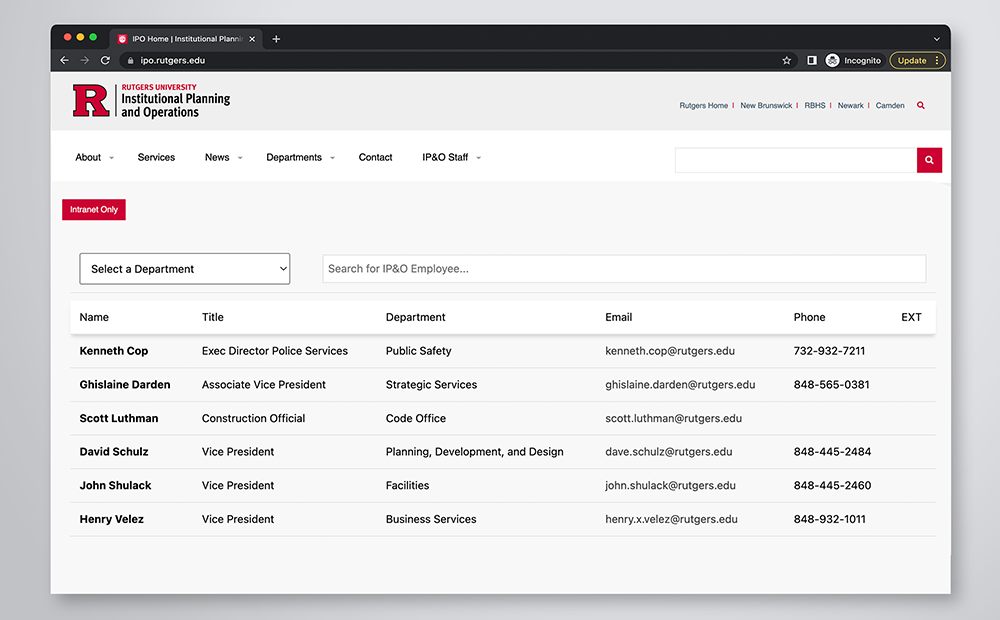Open a new tab with plus icon

tap(276, 39)
